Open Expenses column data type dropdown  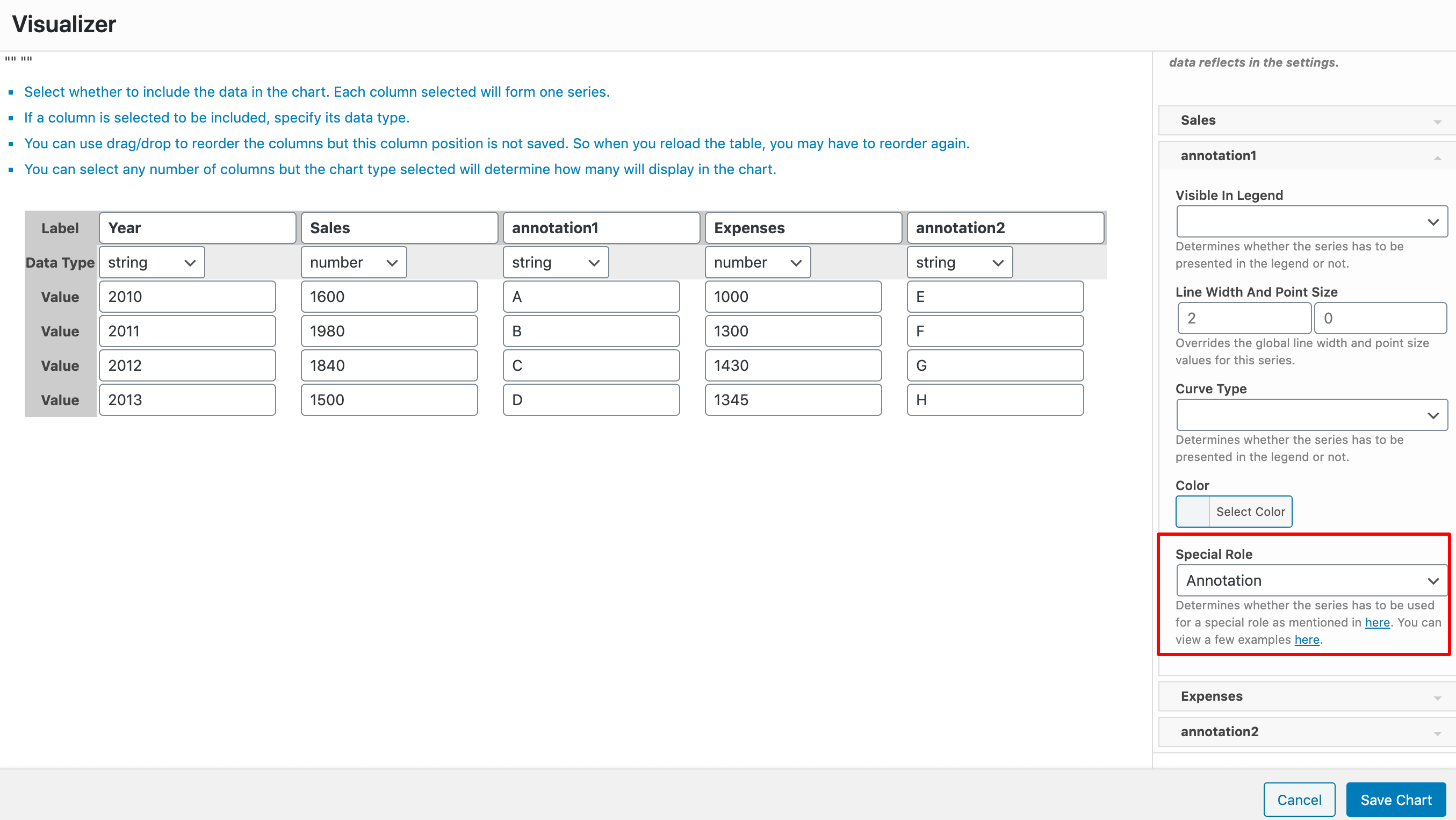pyautogui.click(x=757, y=262)
